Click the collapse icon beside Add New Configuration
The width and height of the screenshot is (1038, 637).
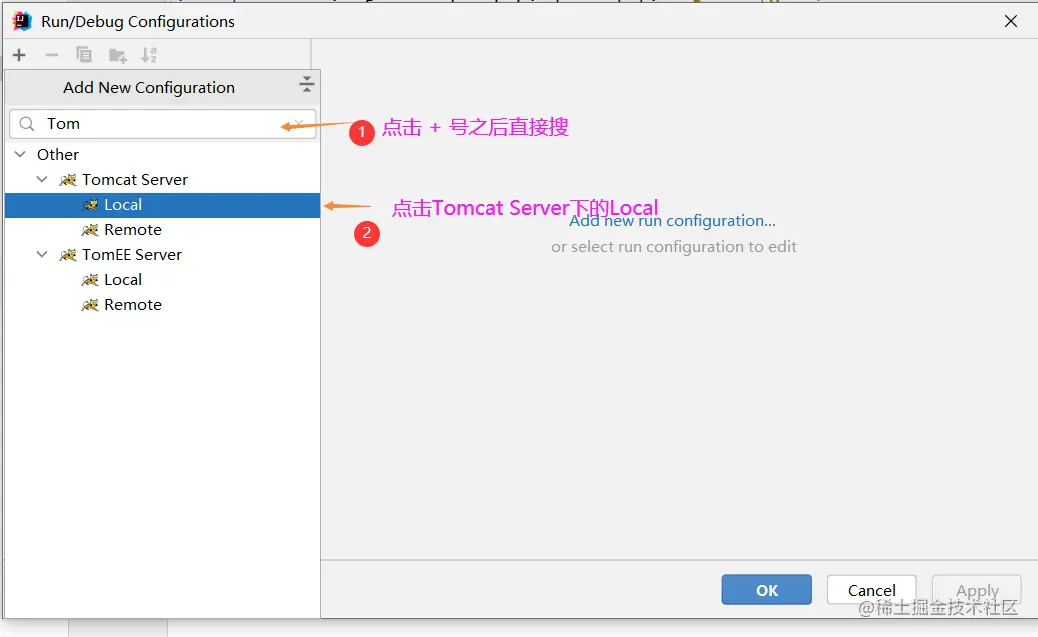coord(307,84)
